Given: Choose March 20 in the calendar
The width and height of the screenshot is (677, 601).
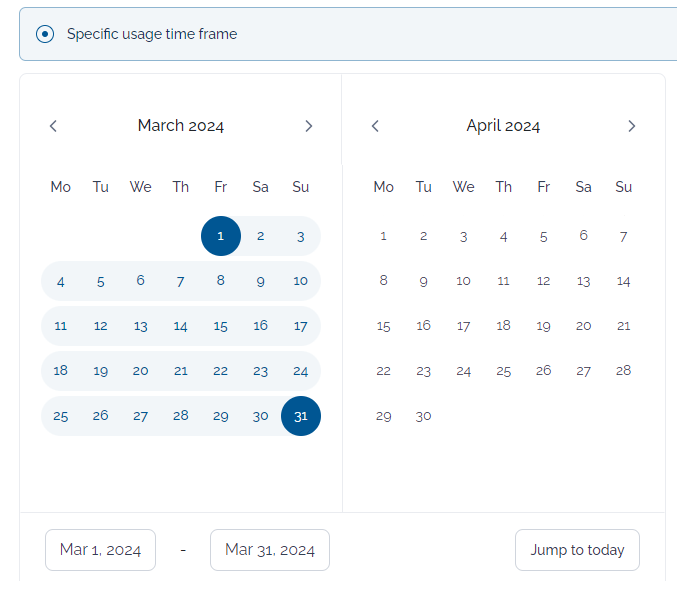Looking at the screenshot, I should pos(140,371).
